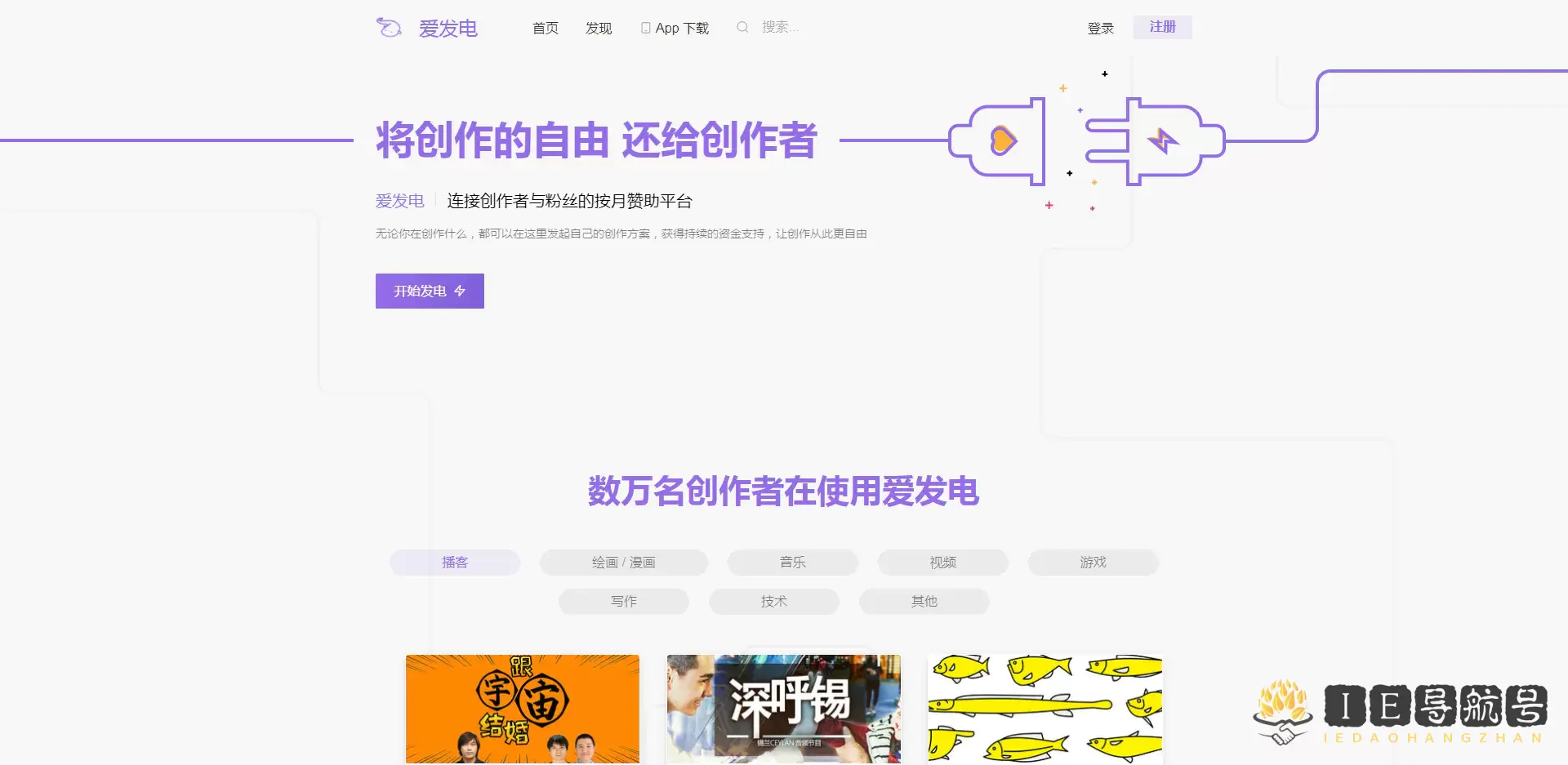Click the lightning icon inside 开始发电 button
The width and height of the screenshot is (1568, 765).
[x=459, y=291]
